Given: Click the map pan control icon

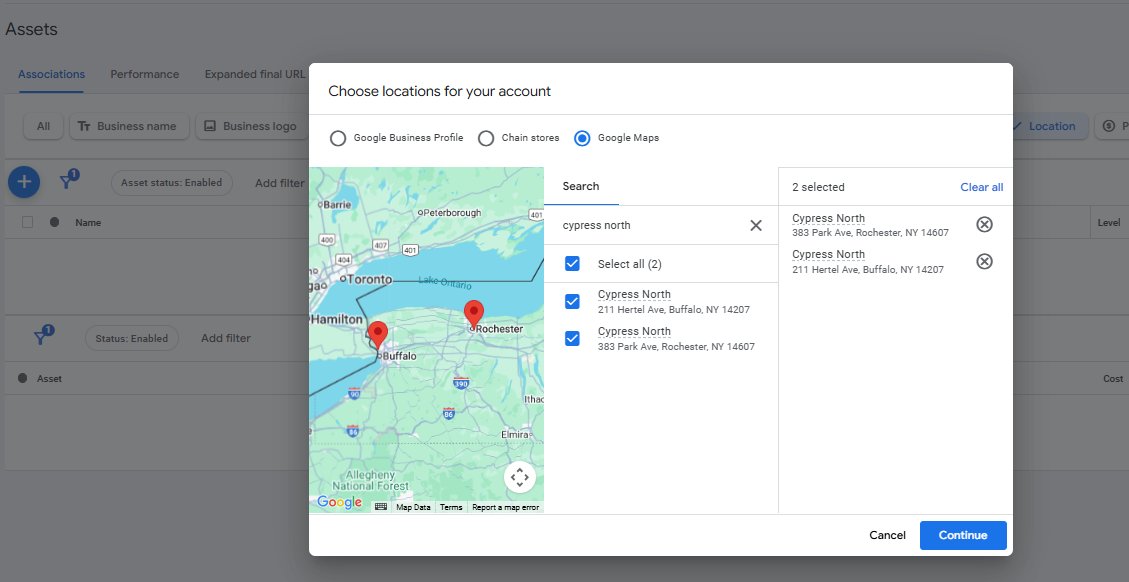Looking at the screenshot, I should (520, 477).
